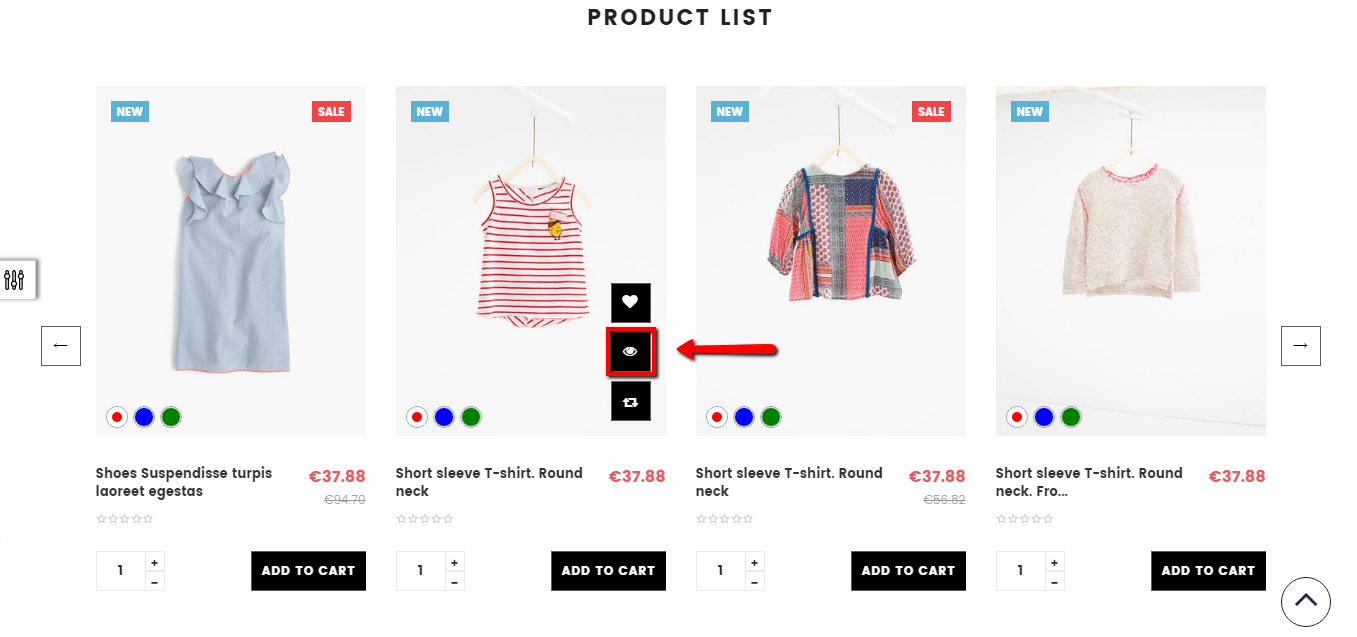Decrease quantity for the second product
Viewport: 1357px width, 637px height.
click(455, 581)
